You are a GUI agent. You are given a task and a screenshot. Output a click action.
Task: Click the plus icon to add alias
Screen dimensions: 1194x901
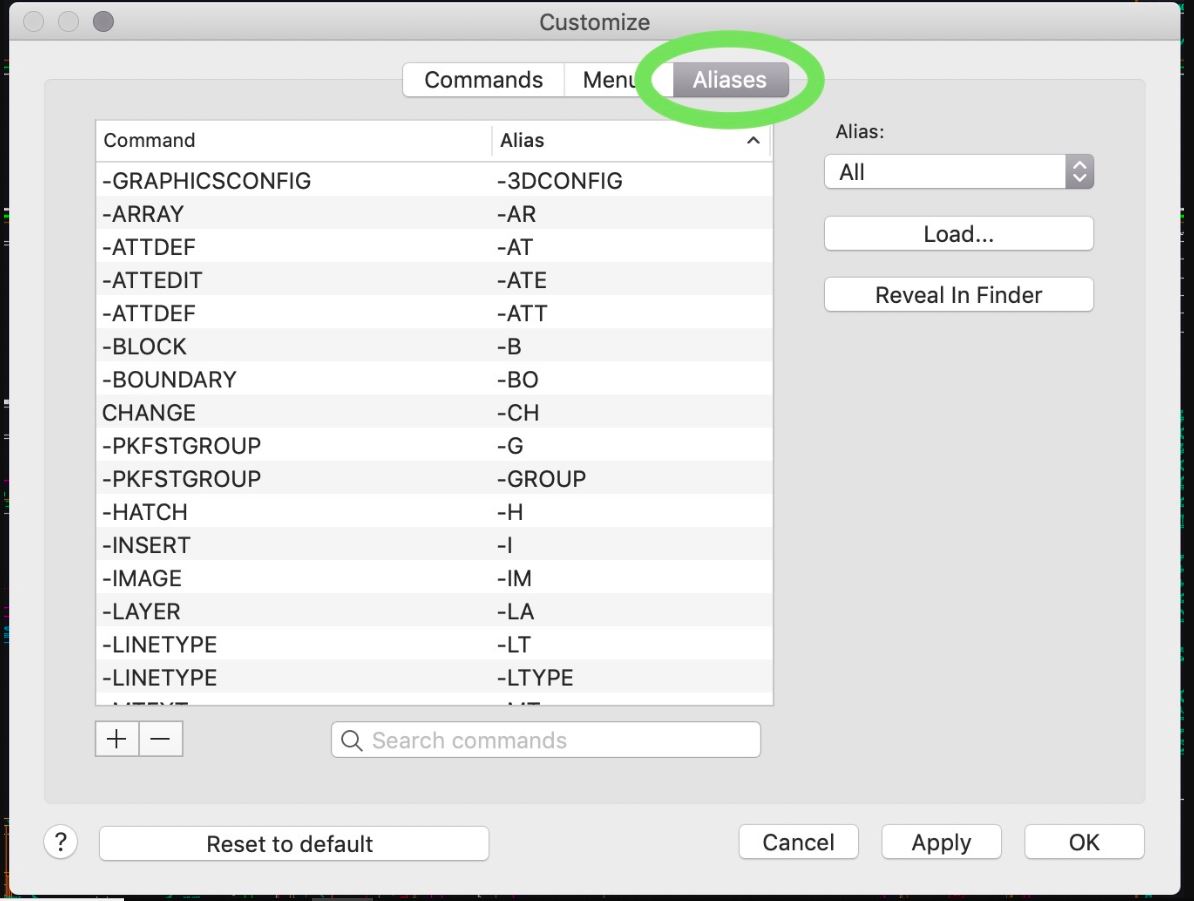(116, 738)
